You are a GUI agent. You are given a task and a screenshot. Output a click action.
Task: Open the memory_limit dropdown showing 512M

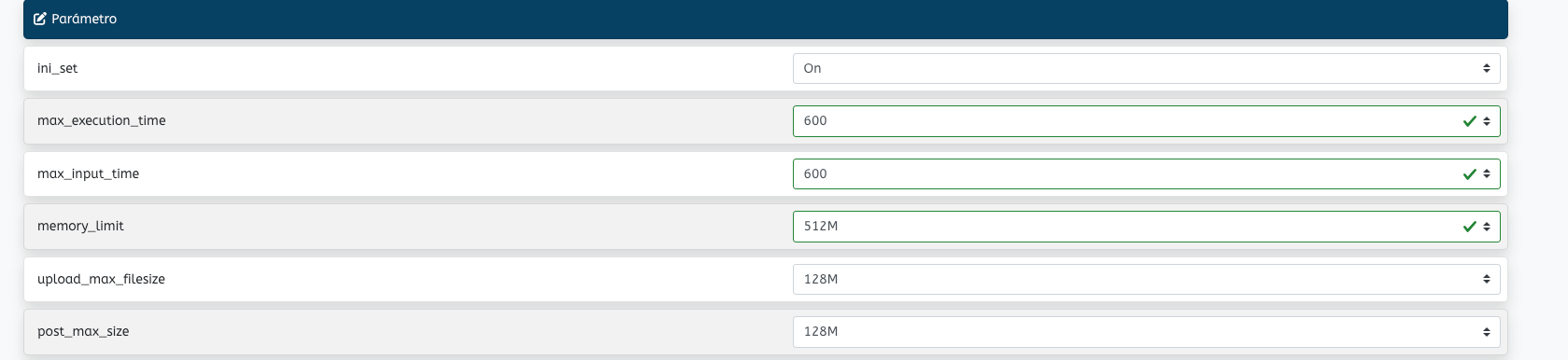pos(1146,227)
